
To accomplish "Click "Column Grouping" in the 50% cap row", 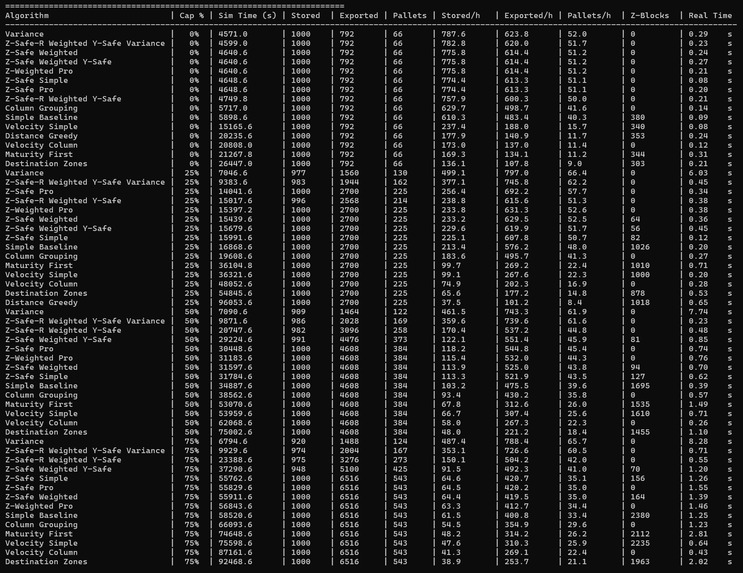I will pos(41,395).
